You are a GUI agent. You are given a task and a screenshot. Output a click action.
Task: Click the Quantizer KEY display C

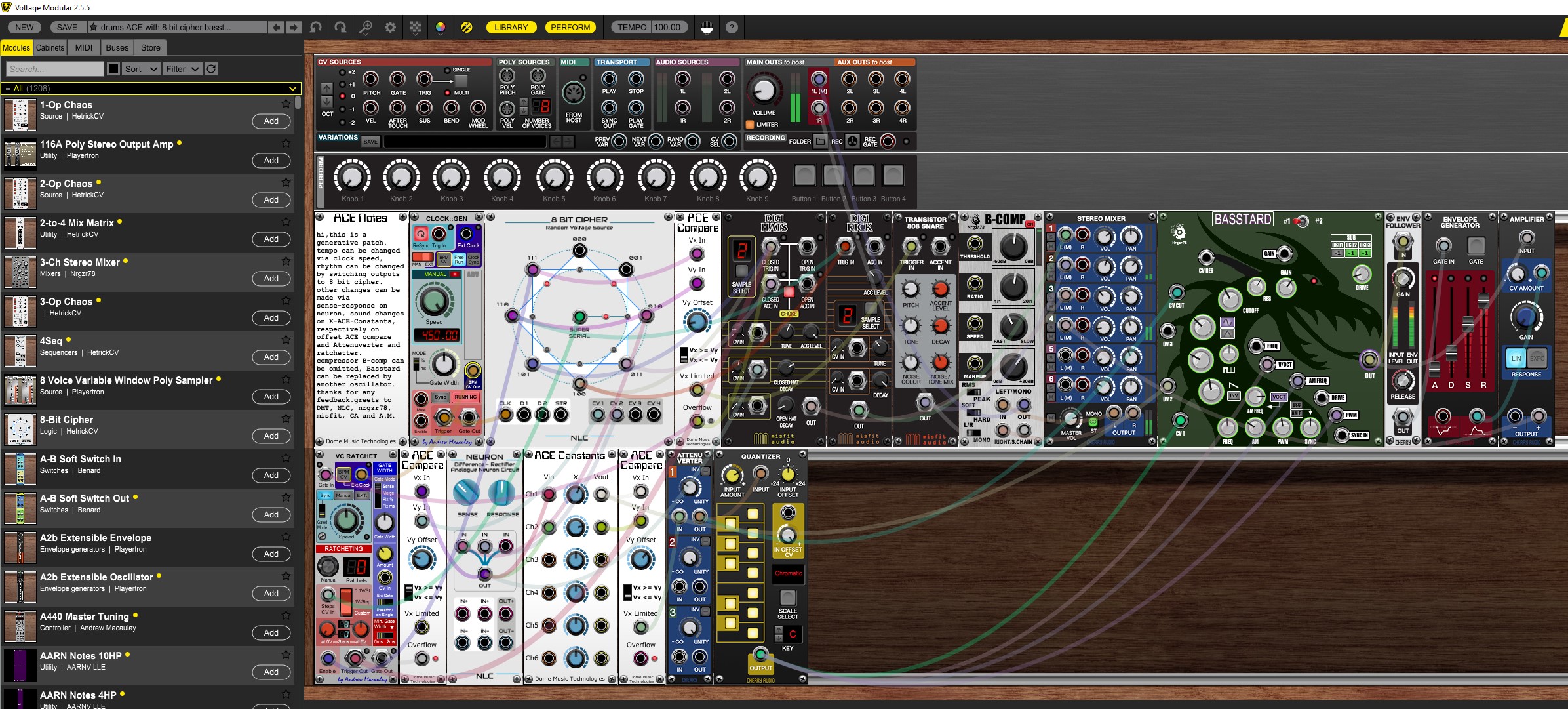tap(793, 634)
